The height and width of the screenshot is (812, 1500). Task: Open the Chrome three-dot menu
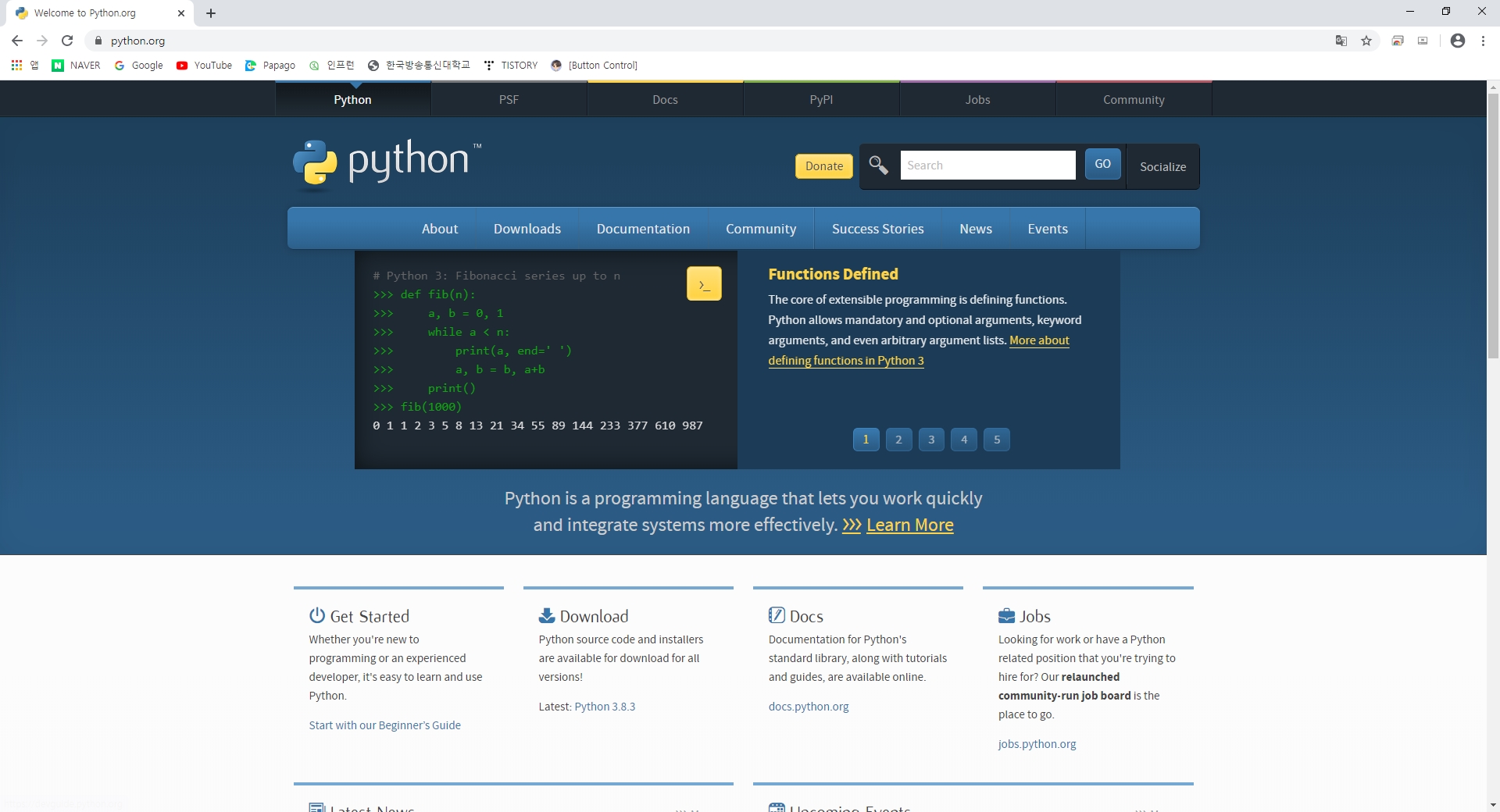point(1483,41)
